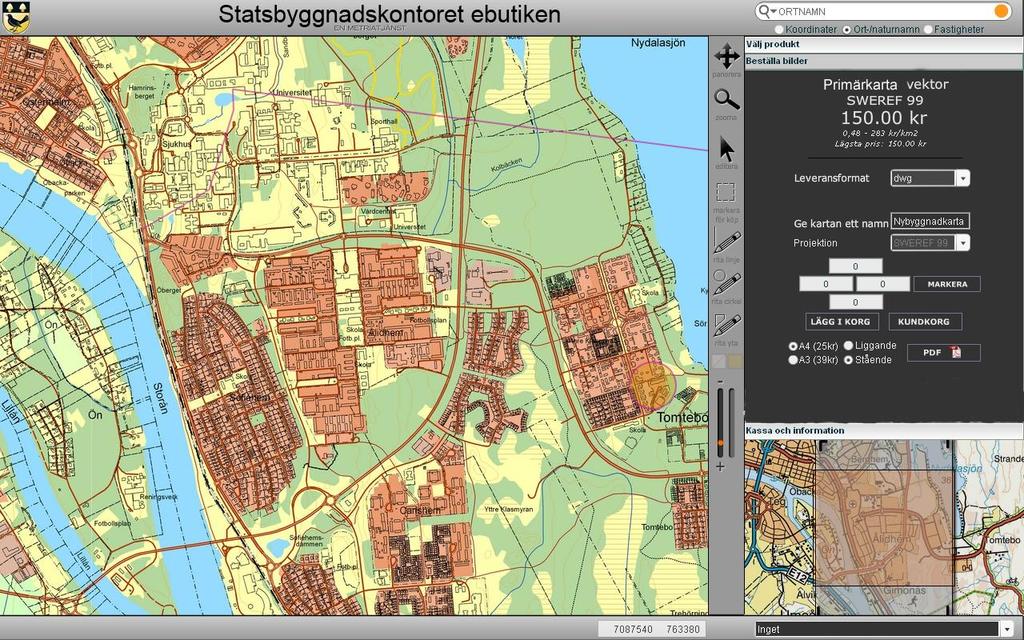Viewport: 1024px width, 640px height.
Task: Select the 'markera för köp' selection tool
Action: [x=726, y=192]
